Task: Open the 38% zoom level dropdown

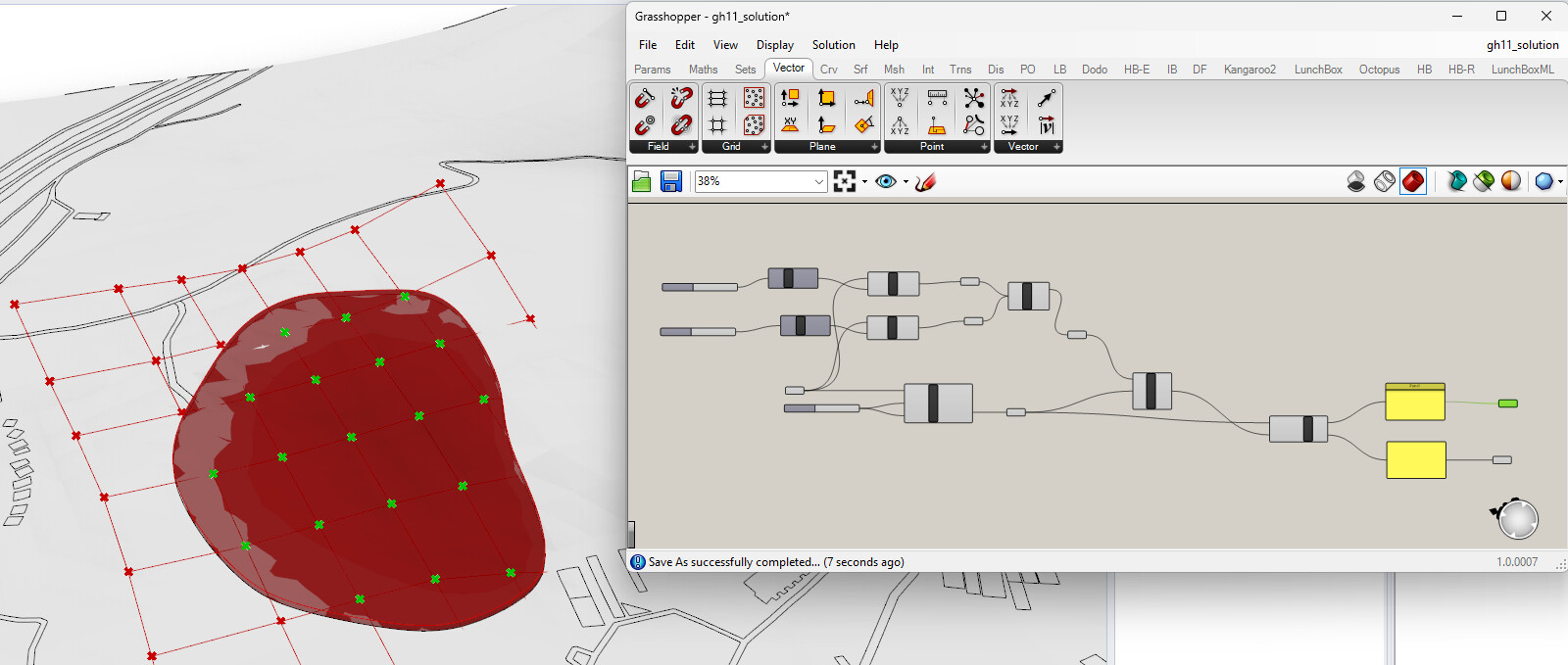Action: 819,181
